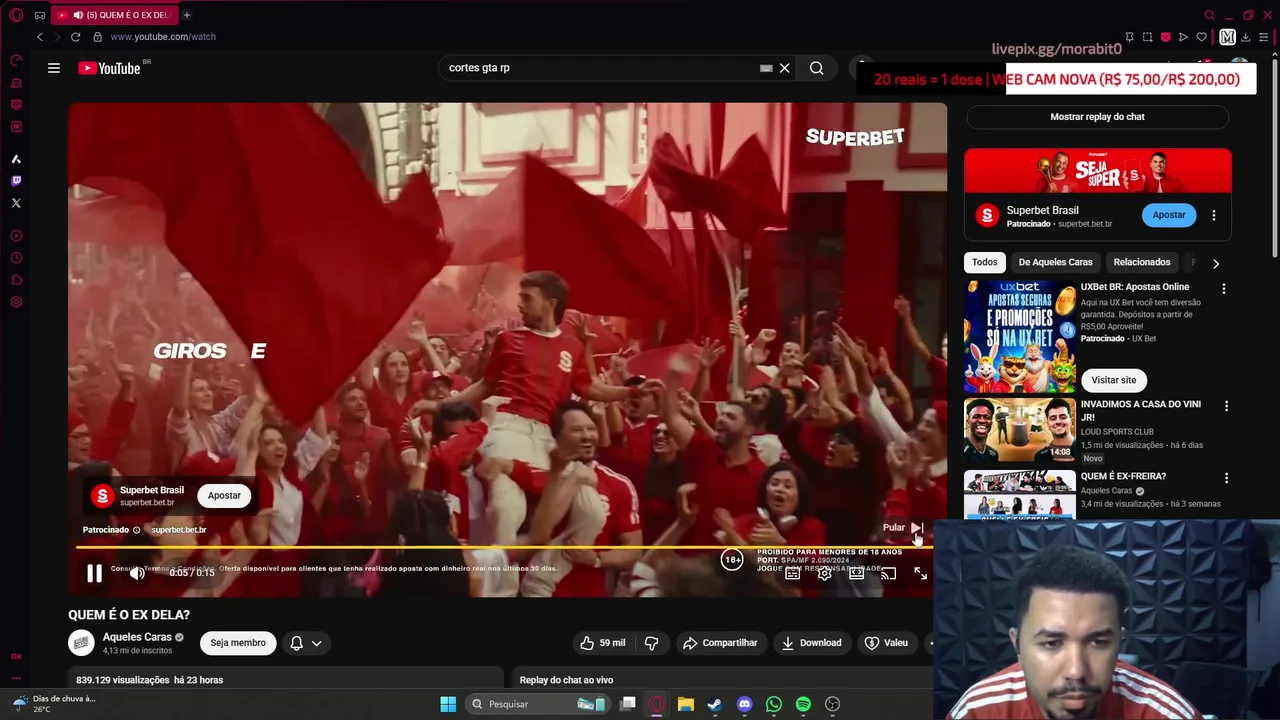Open the sidebar settings gear icon

point(16,302)
